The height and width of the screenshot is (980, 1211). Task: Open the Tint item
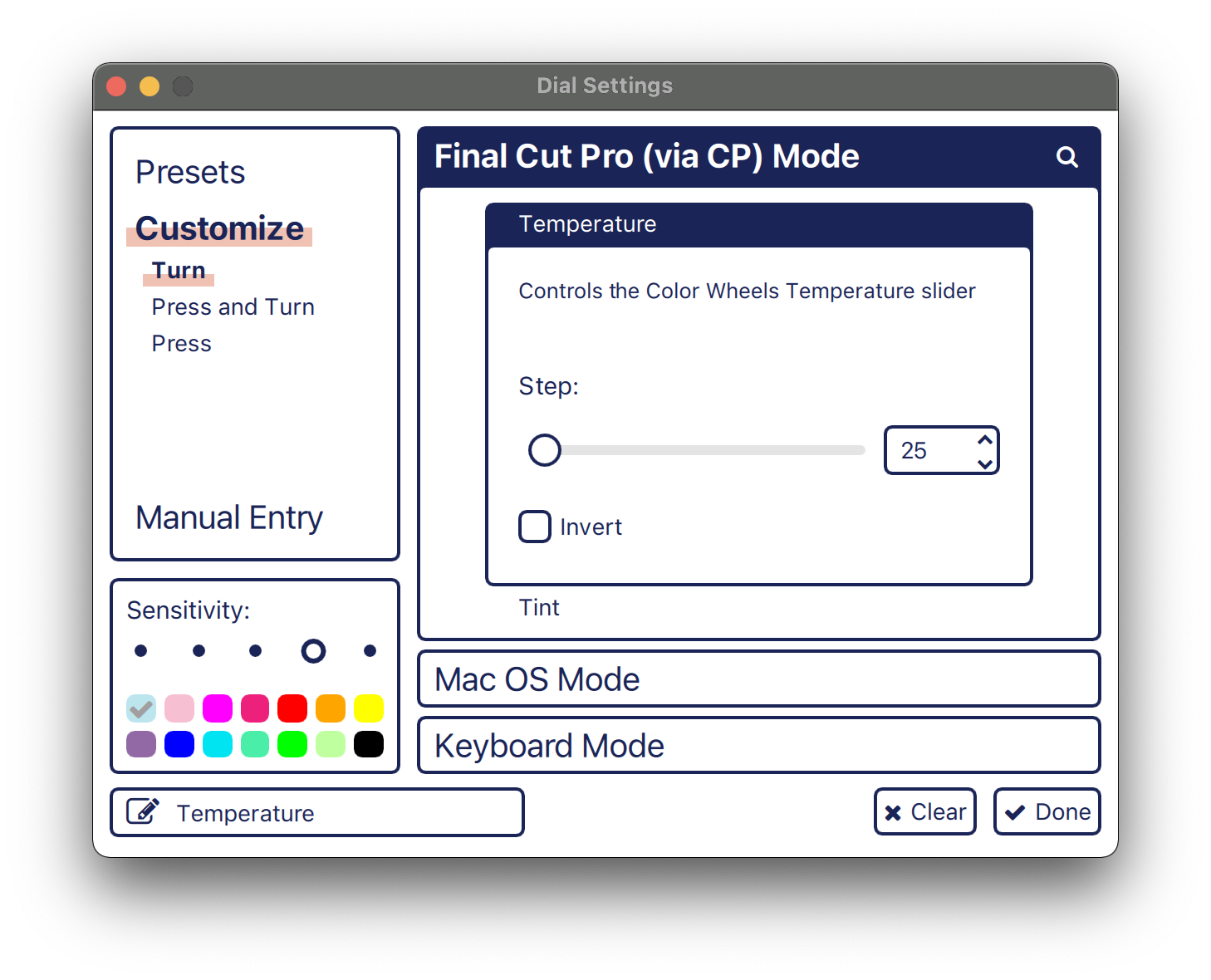[539, 608]
